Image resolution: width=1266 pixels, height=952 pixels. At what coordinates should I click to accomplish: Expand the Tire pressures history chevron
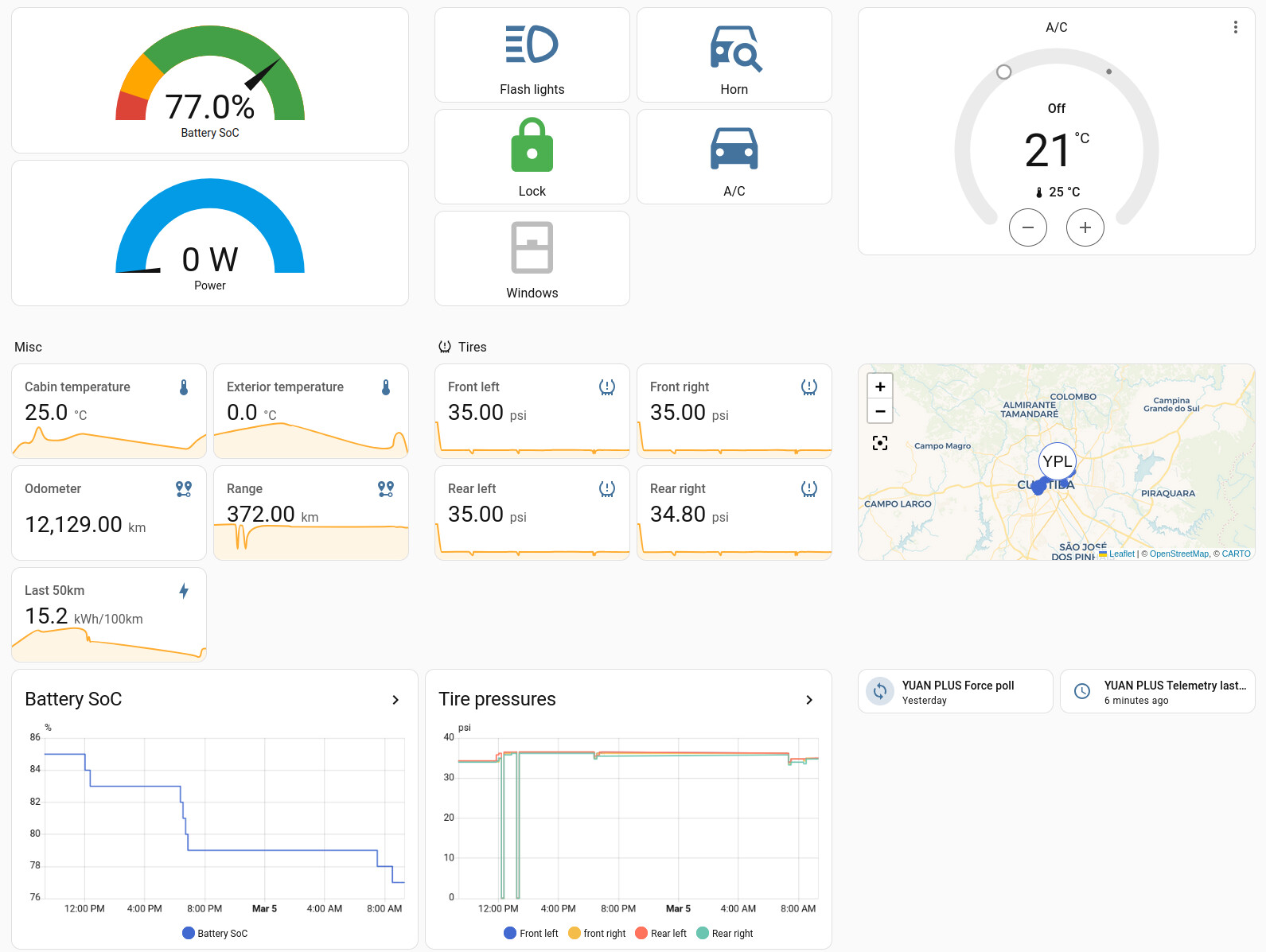point(809,700)
